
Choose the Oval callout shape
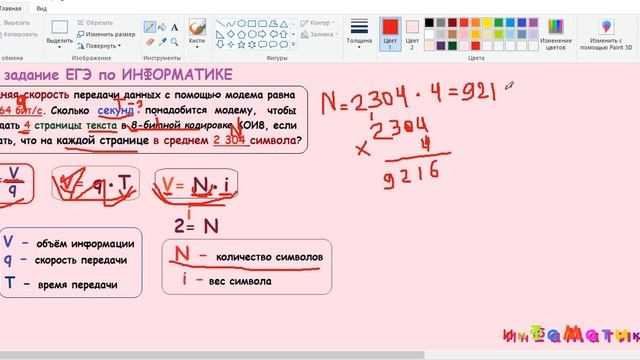click(273, 44)
